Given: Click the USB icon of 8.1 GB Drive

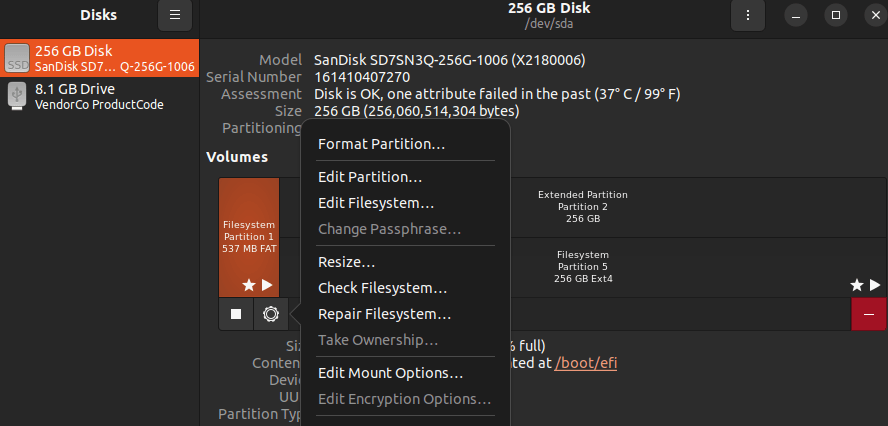Looking at the screenshot, I should pyautogui.click(x=17, y=96).
